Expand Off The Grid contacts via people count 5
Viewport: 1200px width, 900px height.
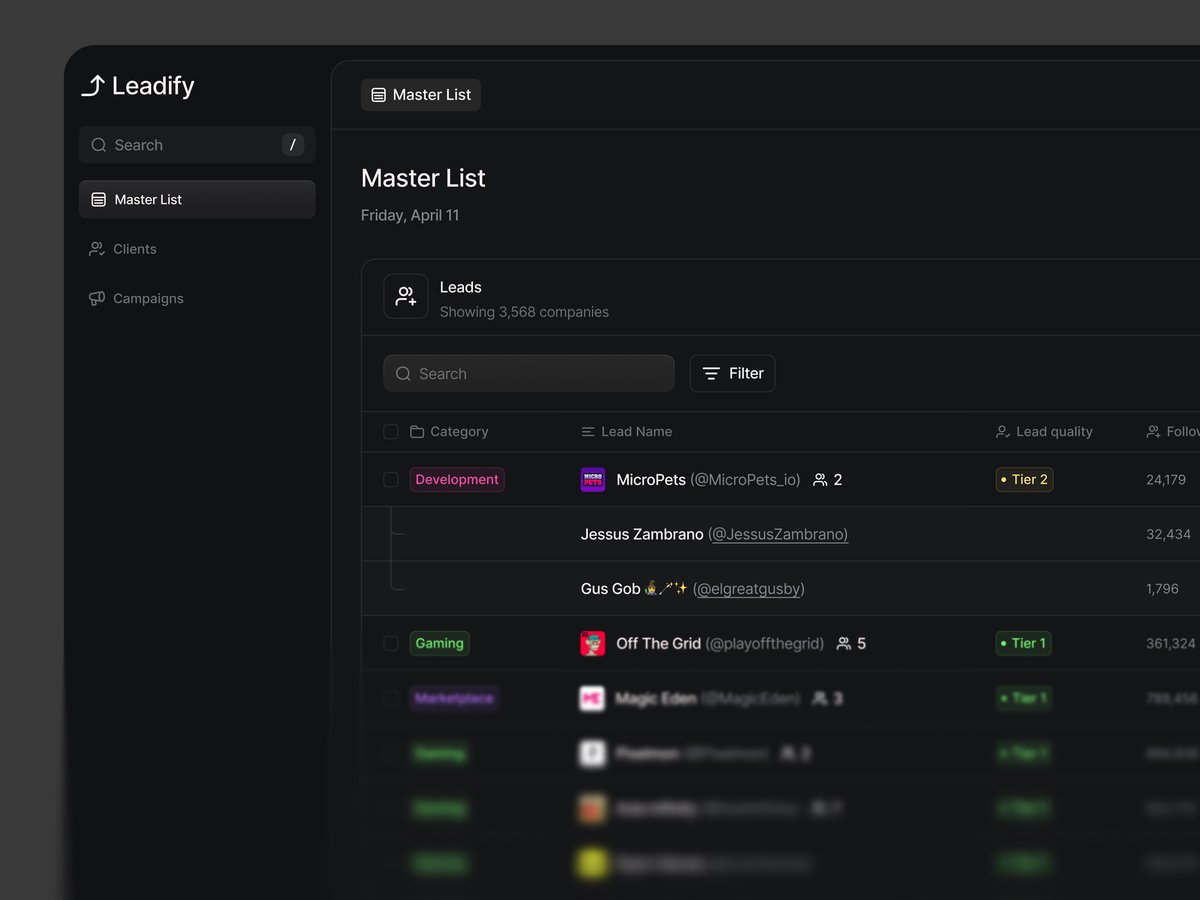coord(851,644)
